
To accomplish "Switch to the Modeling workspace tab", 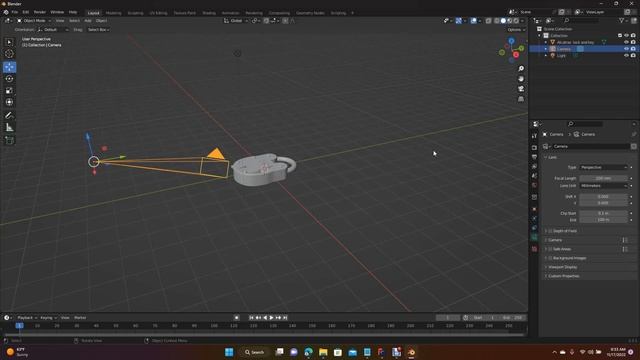I will (113, 13).
